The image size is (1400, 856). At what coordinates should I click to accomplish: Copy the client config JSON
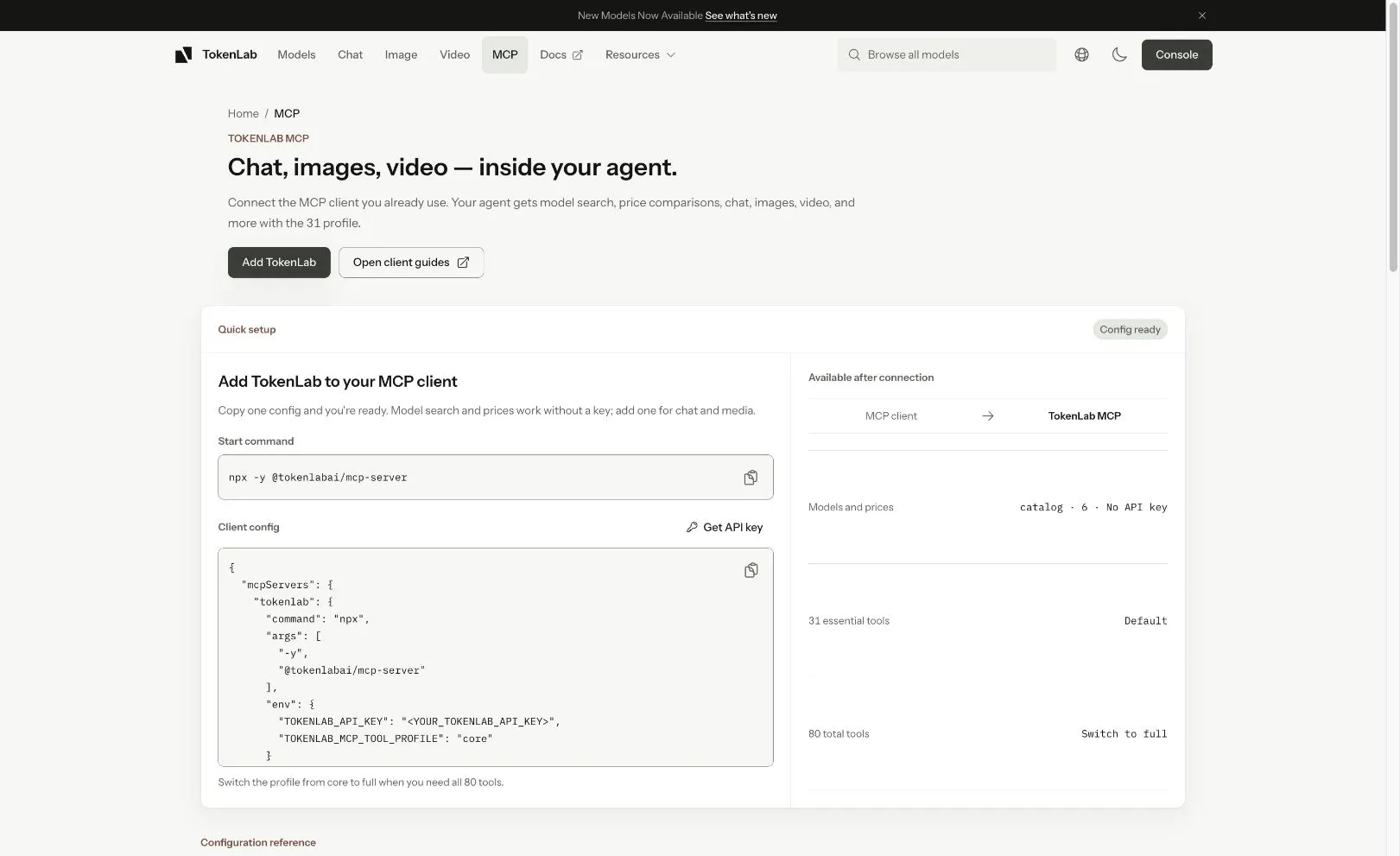pyautogui.click(x=751, y=570)
